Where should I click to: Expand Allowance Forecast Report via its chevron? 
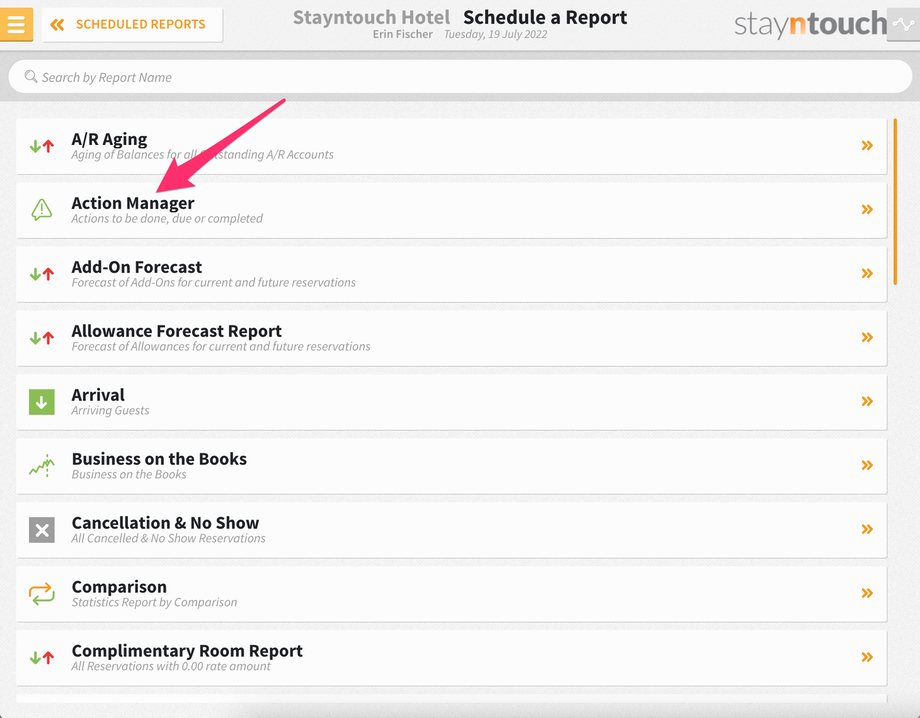[867, 337]
